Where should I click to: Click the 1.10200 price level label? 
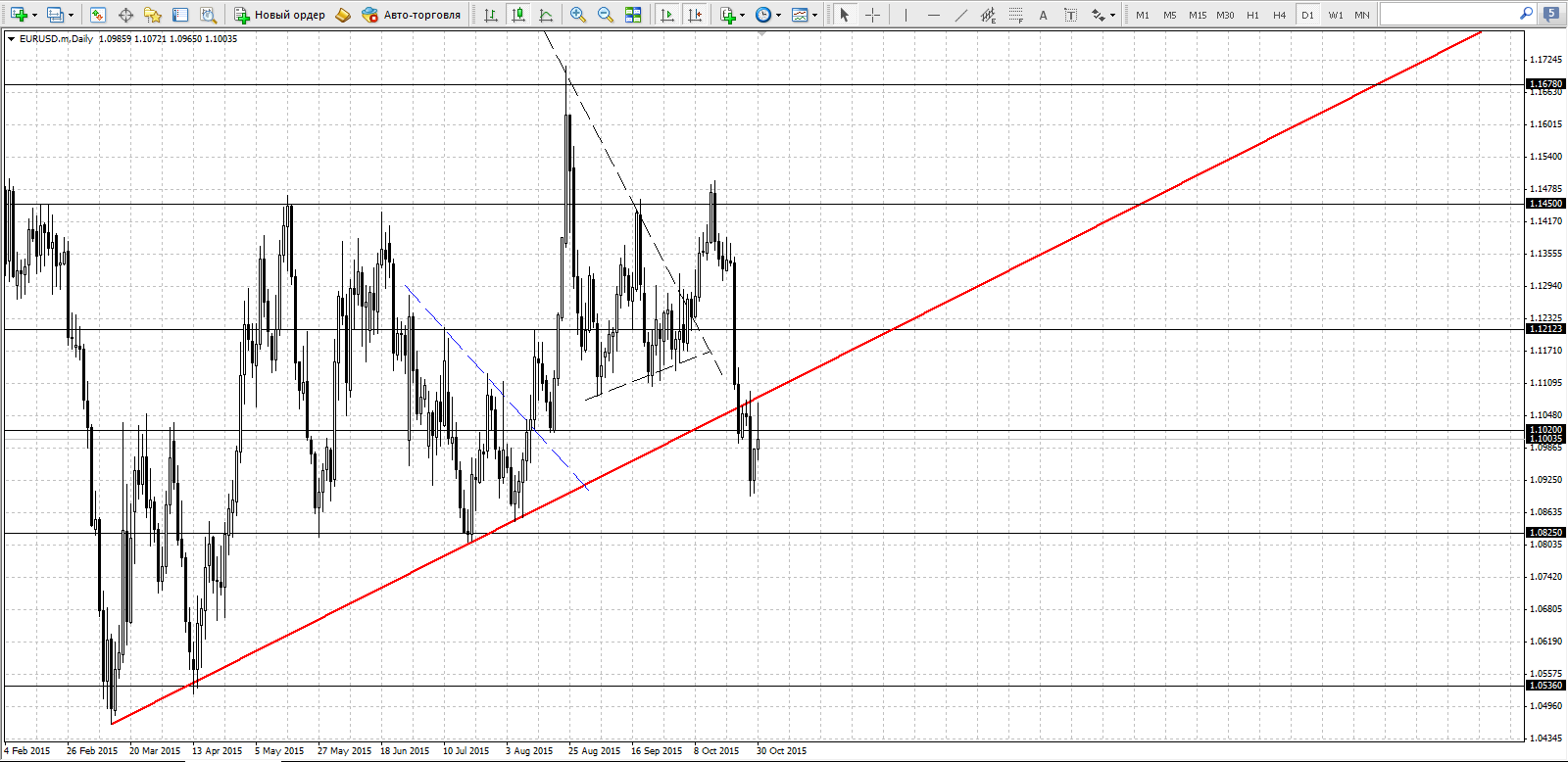pyautogui.click(x=1545, y=430)
